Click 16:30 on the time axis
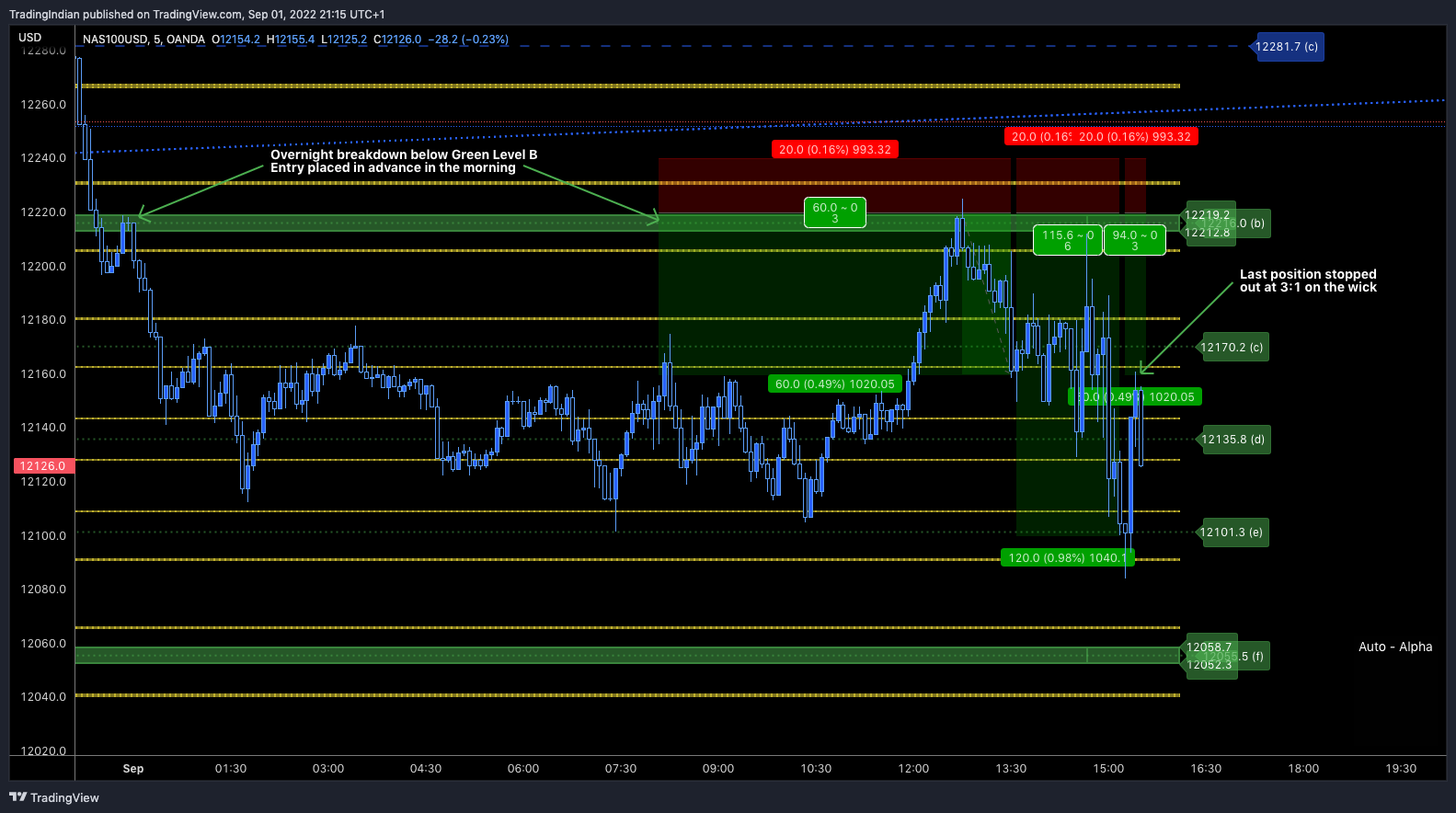The width and height of the screenshot is (1456, 813). click(x=1206, y=769)
